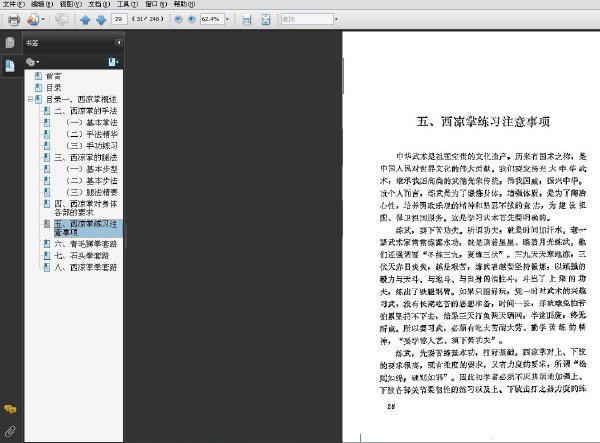Click the page number field showing 29
The width and height of the screenshot is (600, 443).
tap(119, 19)
